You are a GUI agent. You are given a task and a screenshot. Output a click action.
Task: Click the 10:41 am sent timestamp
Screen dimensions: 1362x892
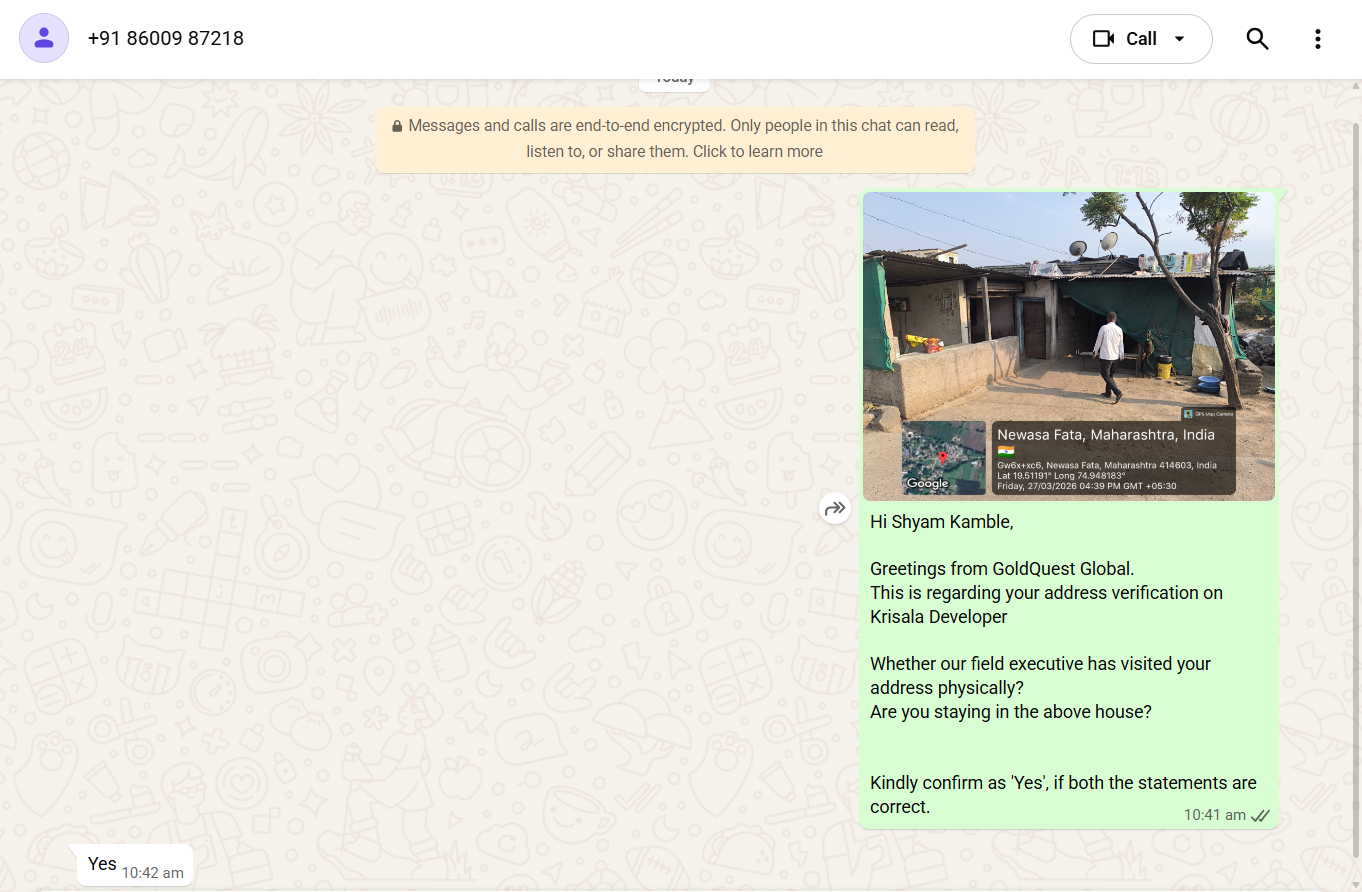1215,815
